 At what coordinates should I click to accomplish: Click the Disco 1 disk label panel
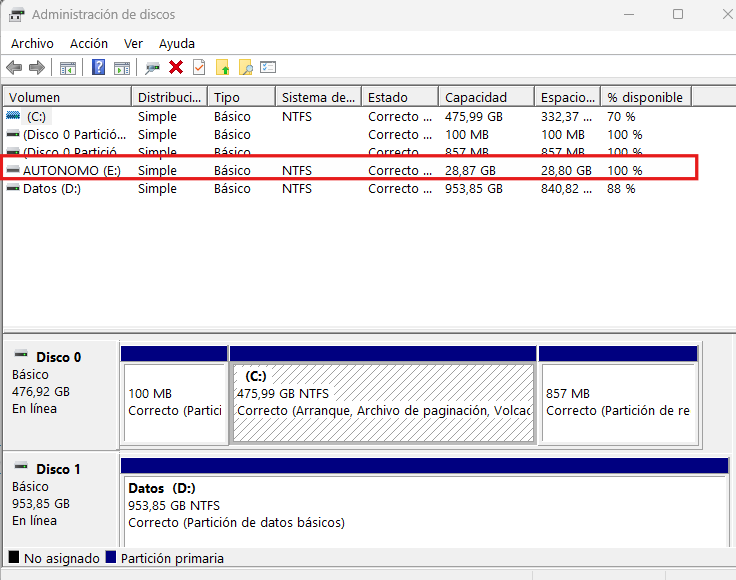point(60,500)
